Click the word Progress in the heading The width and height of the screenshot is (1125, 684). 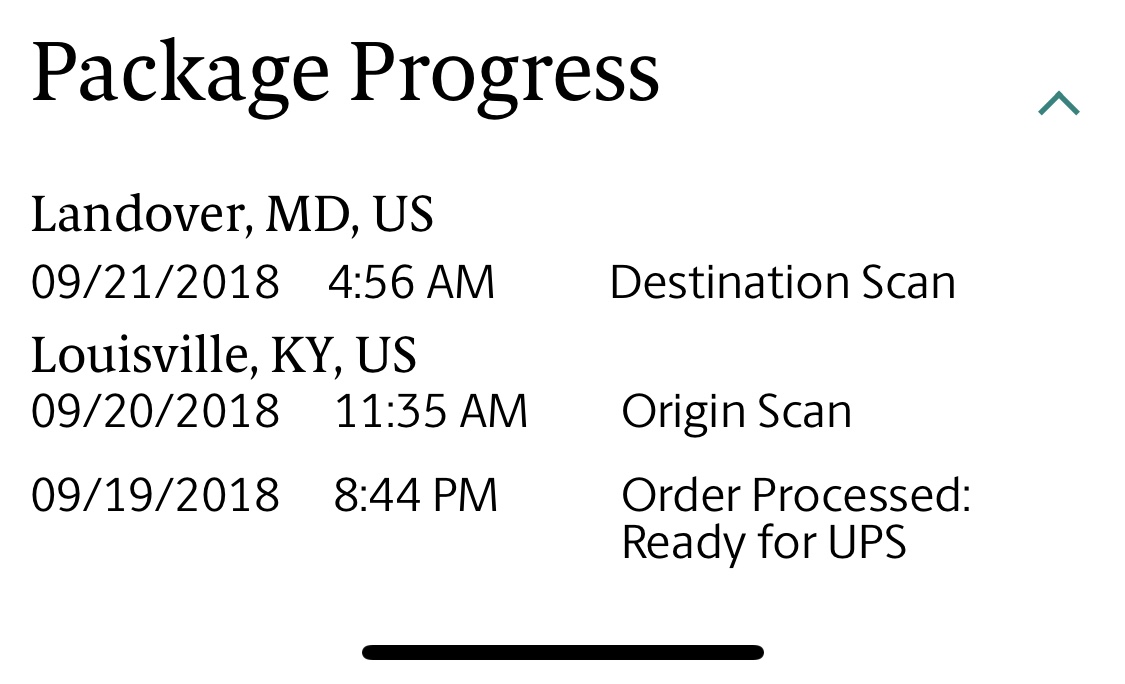[x=505, y=75]
